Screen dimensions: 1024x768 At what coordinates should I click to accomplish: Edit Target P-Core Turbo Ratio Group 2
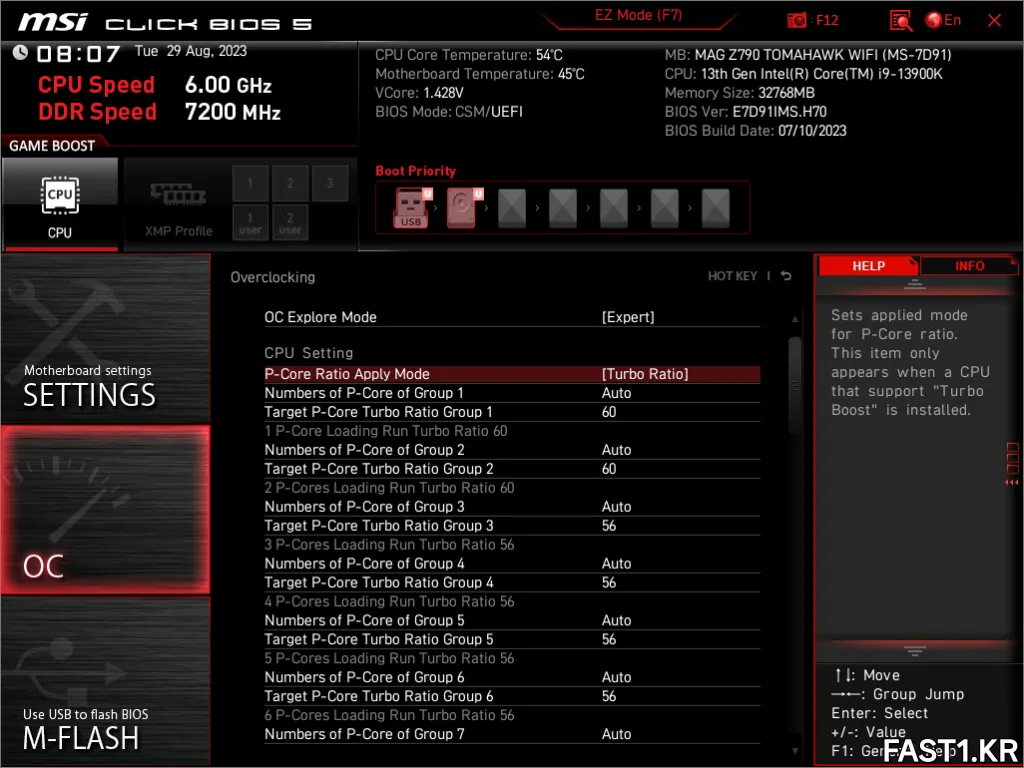[x=512, y=469]
